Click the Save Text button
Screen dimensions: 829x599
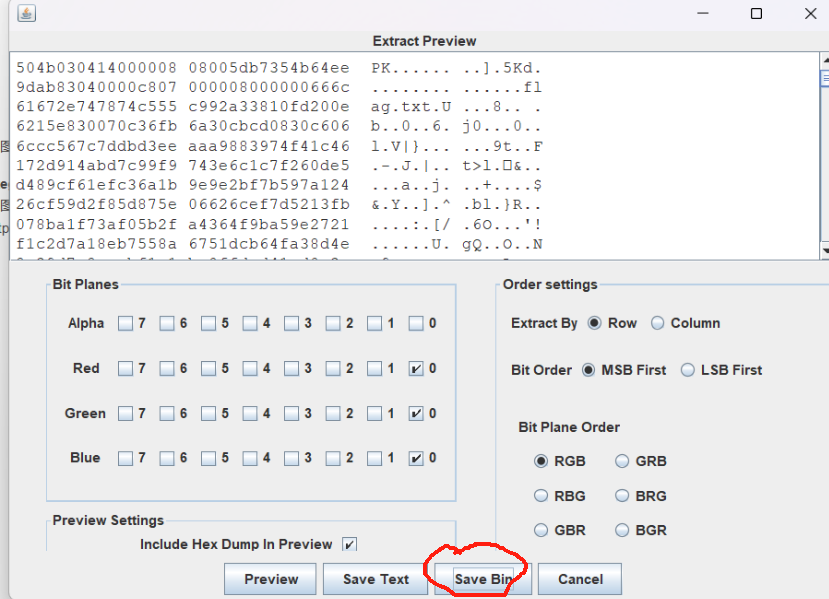click(375, 579)
